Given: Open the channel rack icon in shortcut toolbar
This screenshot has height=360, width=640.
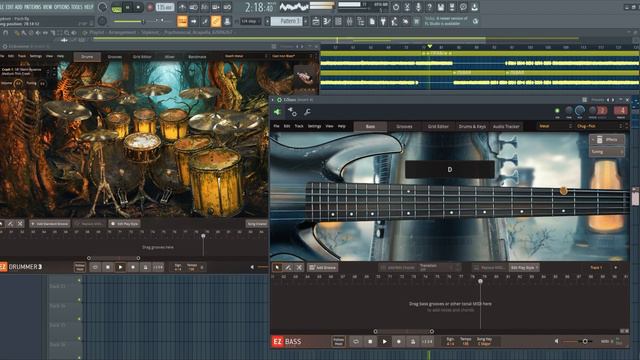Looking at the screenshot, I should point(338,21).
